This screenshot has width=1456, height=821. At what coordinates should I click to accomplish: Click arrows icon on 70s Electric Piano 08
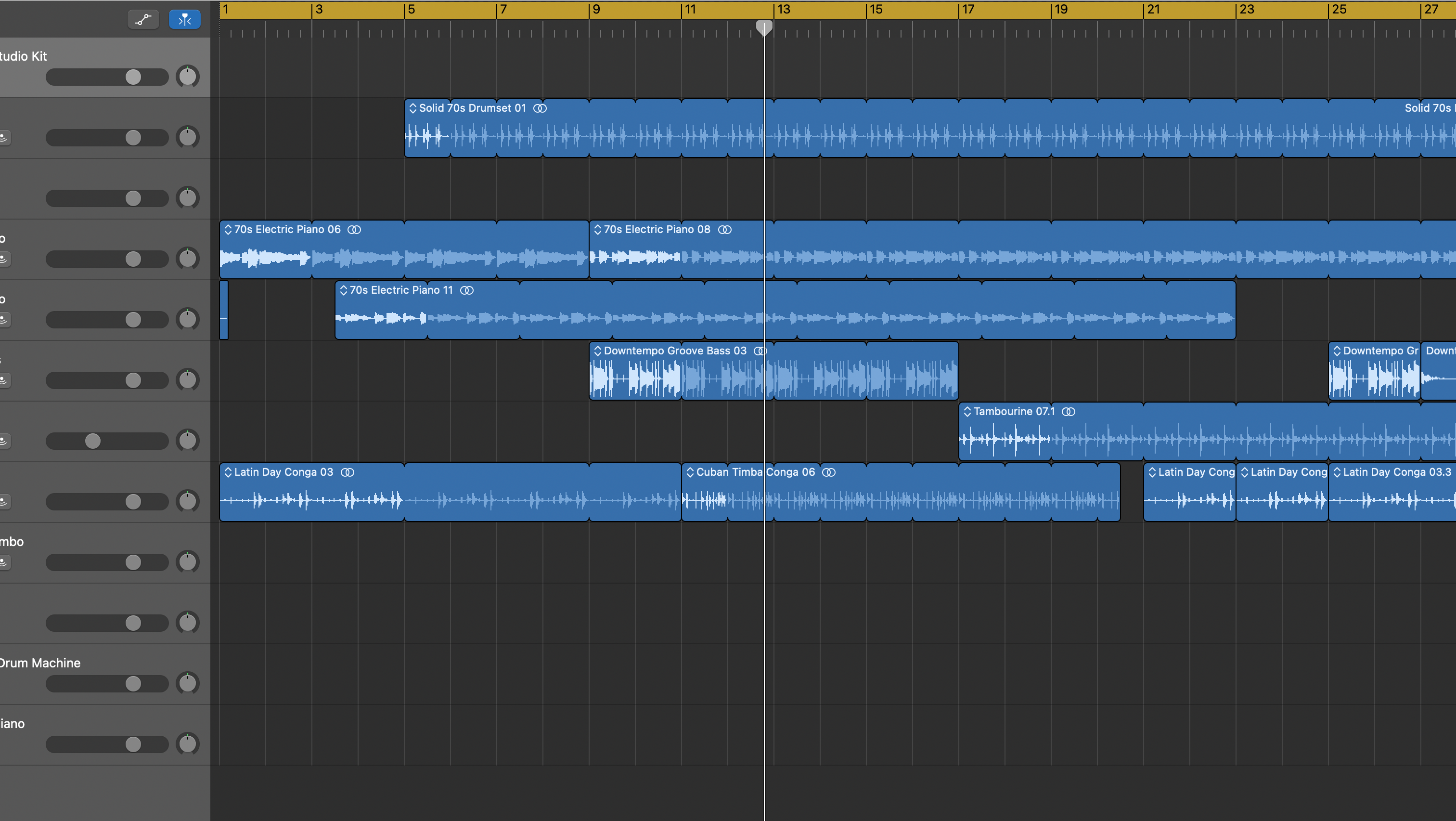click(x=597, y=230)
